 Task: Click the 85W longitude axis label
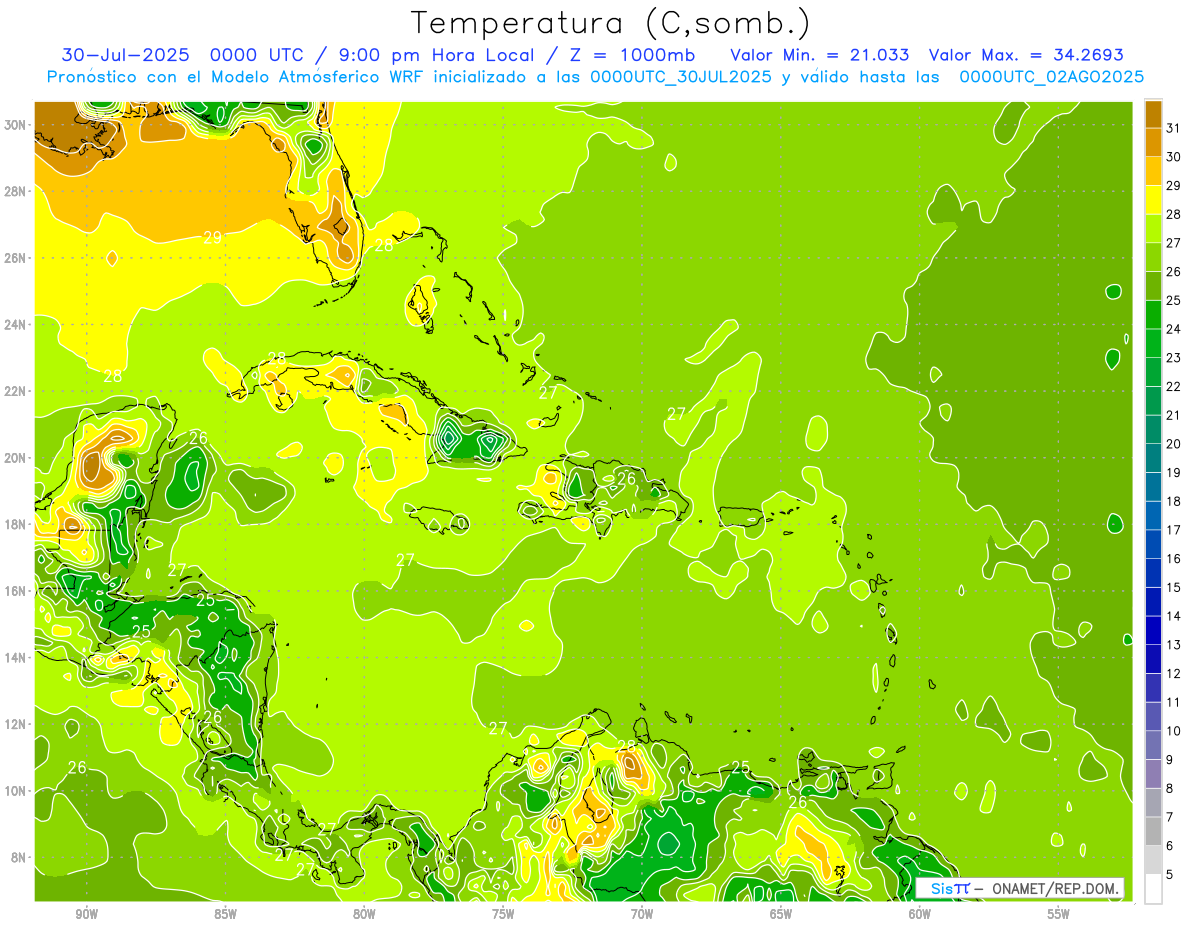pos(225,914)
